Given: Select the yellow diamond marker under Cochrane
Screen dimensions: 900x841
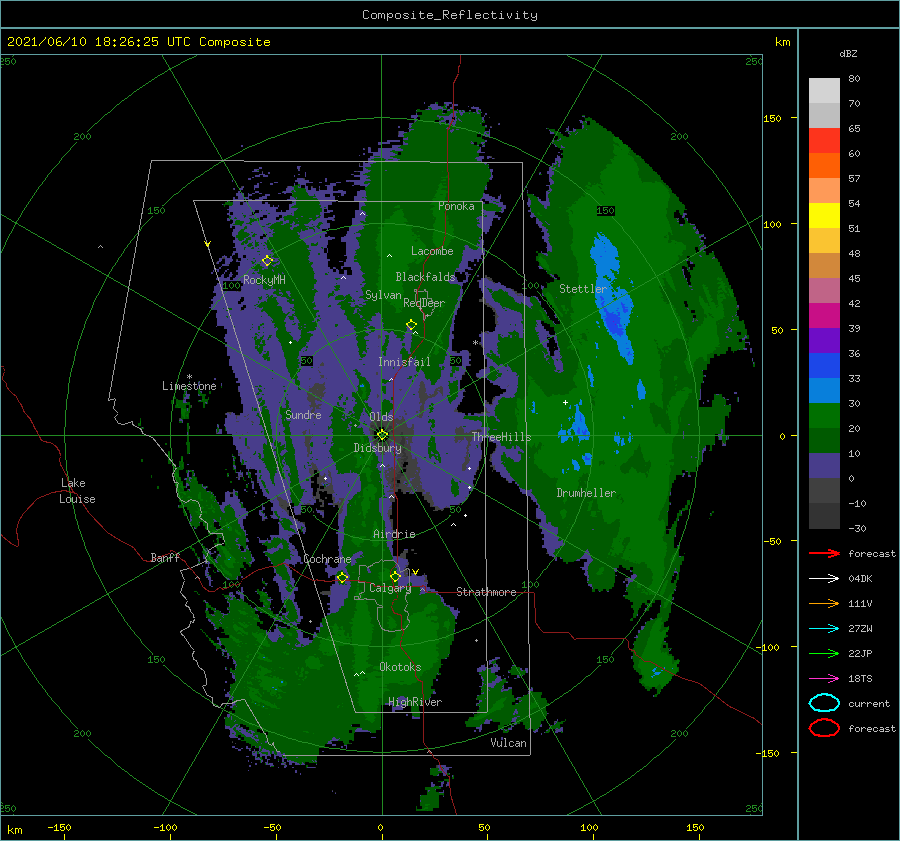Looking at the screenshot, I should (x=342, y=577).
